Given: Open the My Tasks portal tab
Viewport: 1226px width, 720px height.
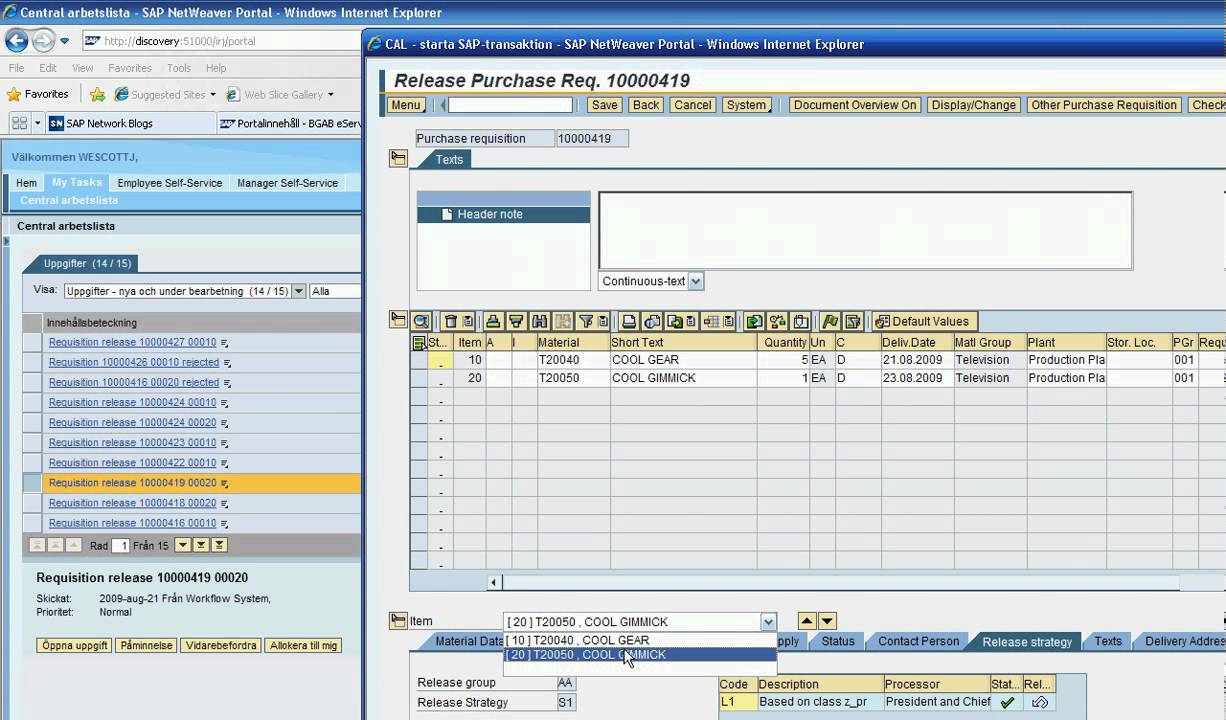Looking at the screenshot, I should (x=77, y=182).
